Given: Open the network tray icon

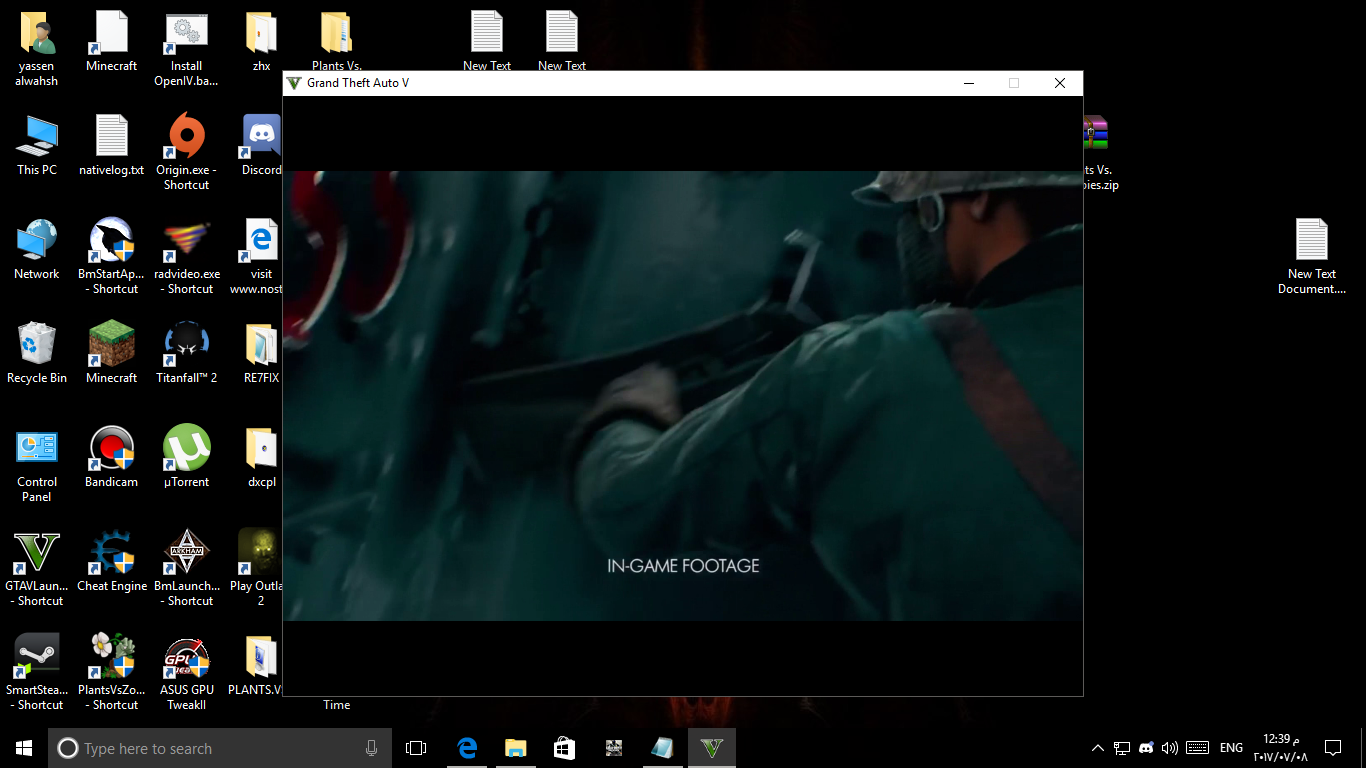Looking at the screenshot, I should click(x=1122, y=748).
